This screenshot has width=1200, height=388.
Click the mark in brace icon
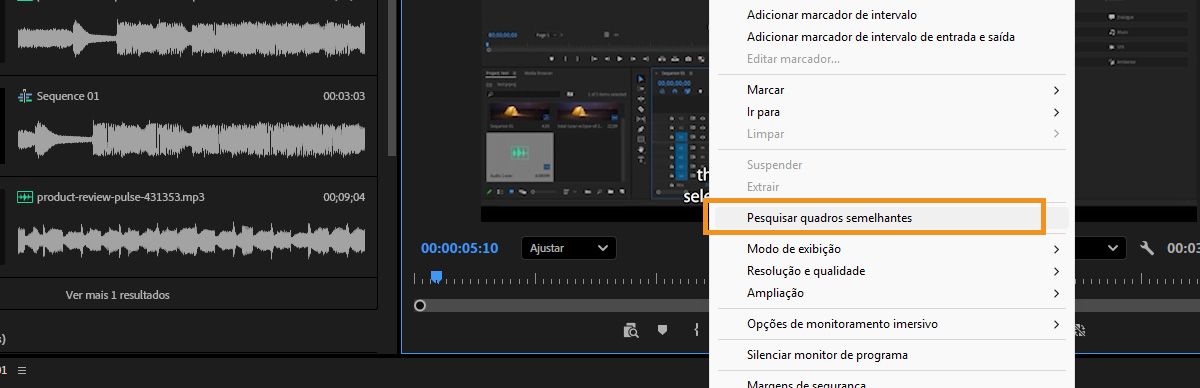coord(696,329)
